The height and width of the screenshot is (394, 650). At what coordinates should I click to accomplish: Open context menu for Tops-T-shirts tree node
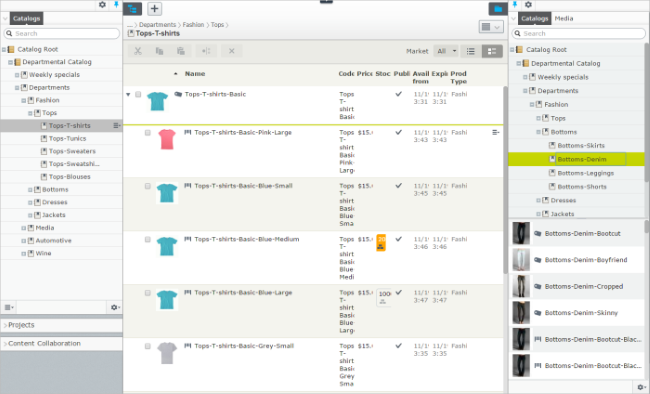pyautogui.click(x=116, y=126)
